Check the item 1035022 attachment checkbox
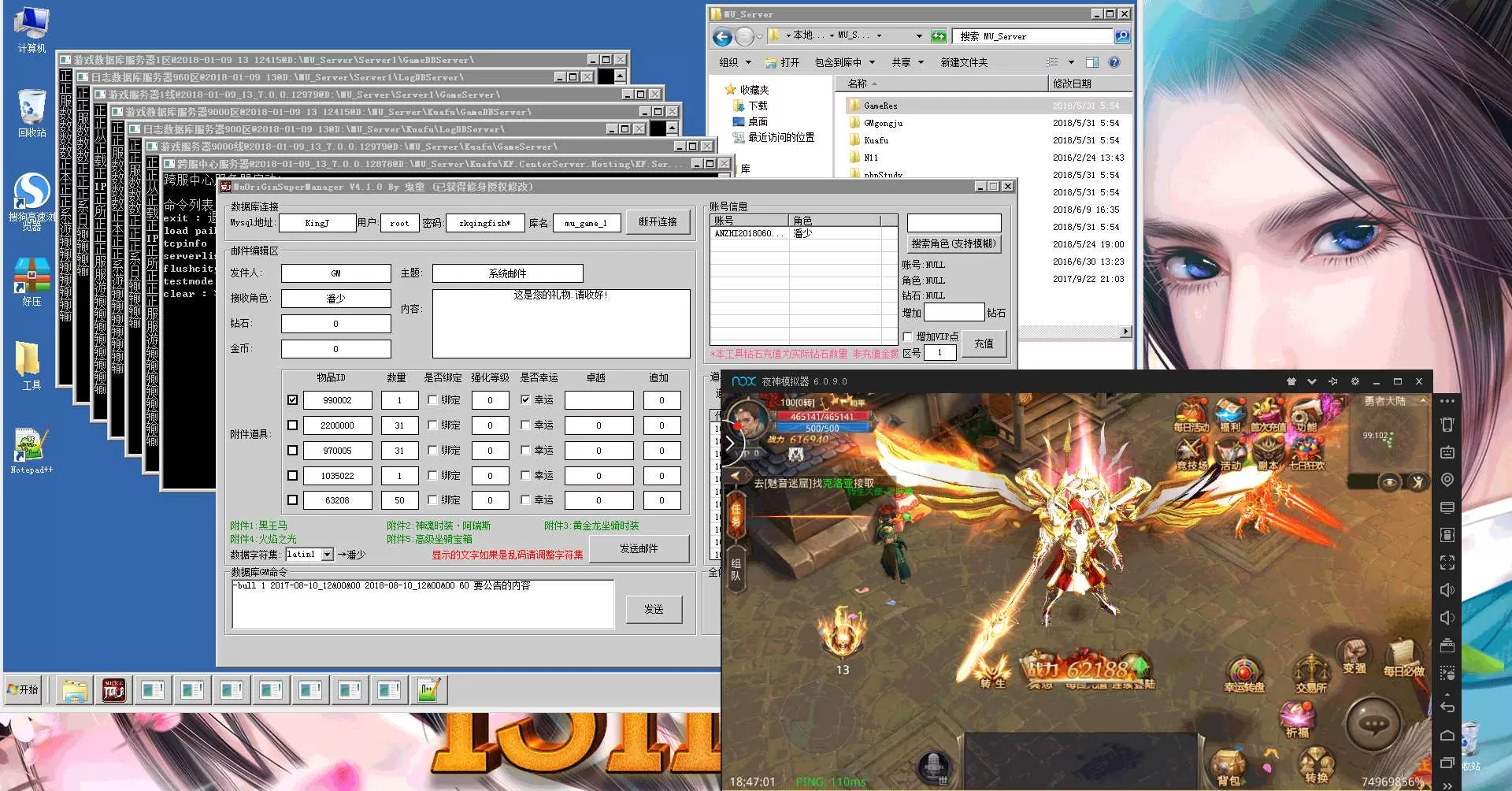The height and width of the screenshot is (791, 1512). [292, 476]
